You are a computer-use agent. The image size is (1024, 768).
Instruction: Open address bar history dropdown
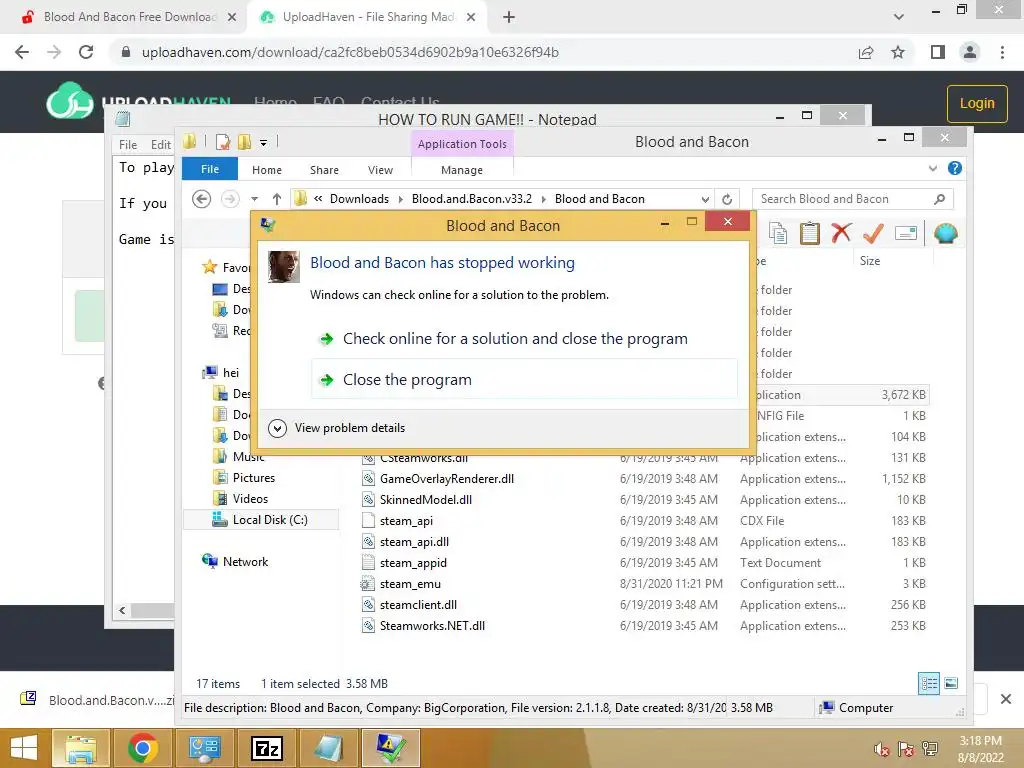pyautogui.click(x=705, y=199)
